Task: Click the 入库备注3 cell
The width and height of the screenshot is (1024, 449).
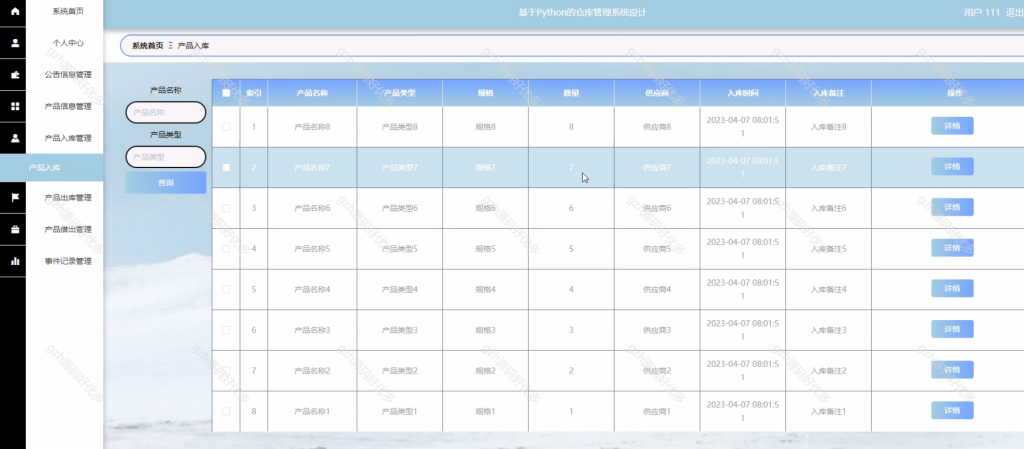Action: 829,330
